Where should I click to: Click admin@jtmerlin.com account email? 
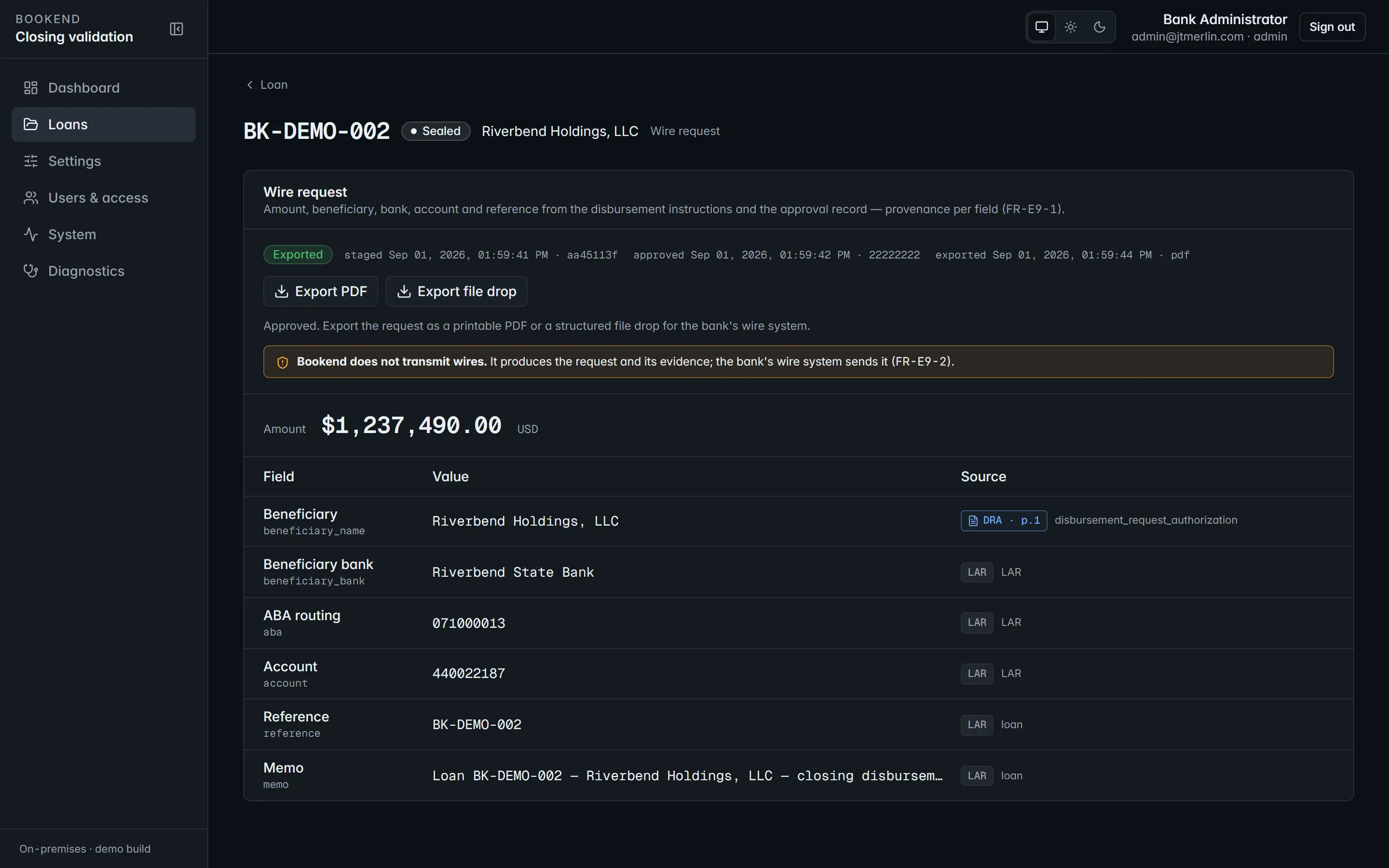pyautogui.click(x=1187, y=37)
